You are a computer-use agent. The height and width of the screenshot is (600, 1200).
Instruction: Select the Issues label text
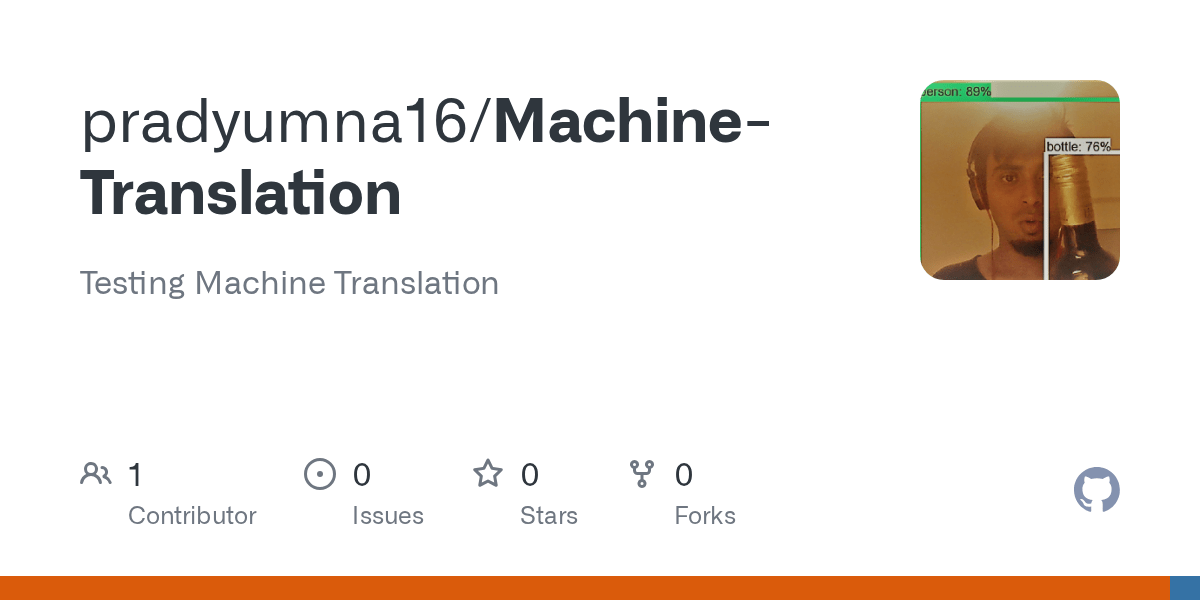tap(388, 516)
